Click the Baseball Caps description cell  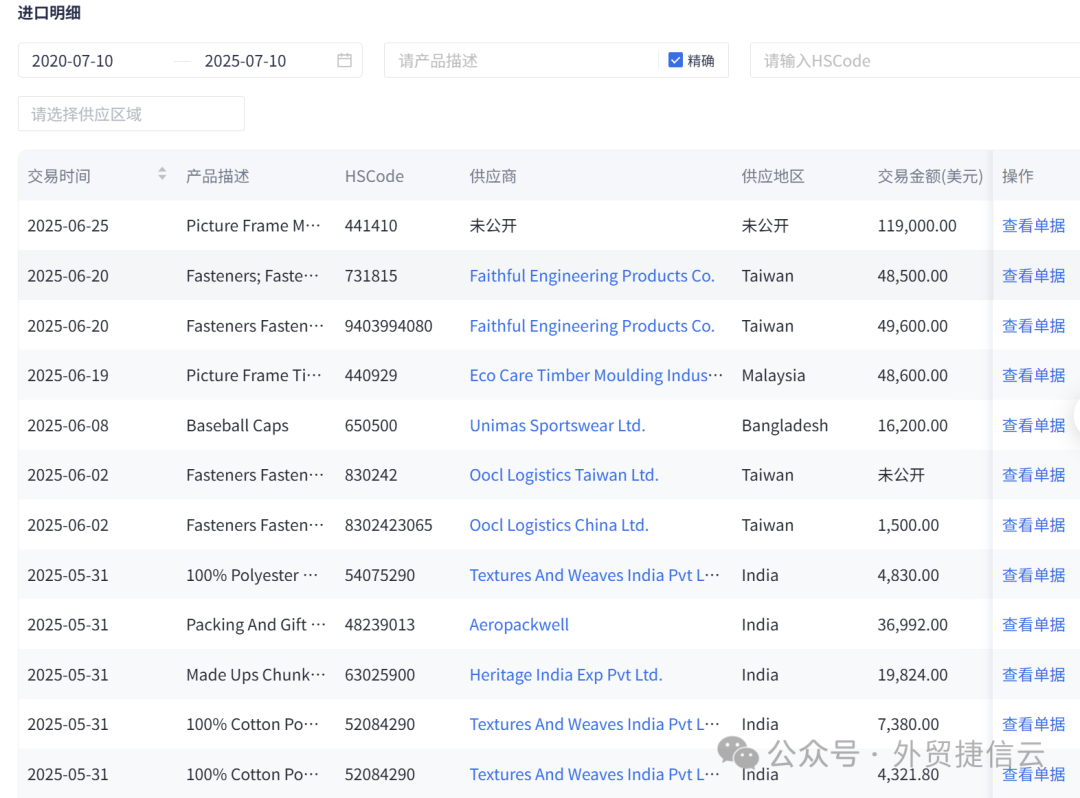pos(237,426)
